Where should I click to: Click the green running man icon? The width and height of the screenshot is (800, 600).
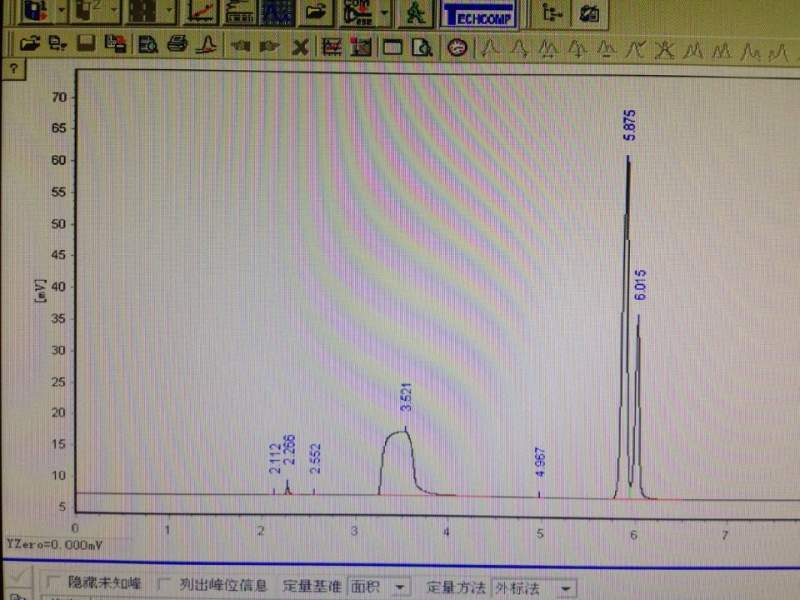[417, 13]
